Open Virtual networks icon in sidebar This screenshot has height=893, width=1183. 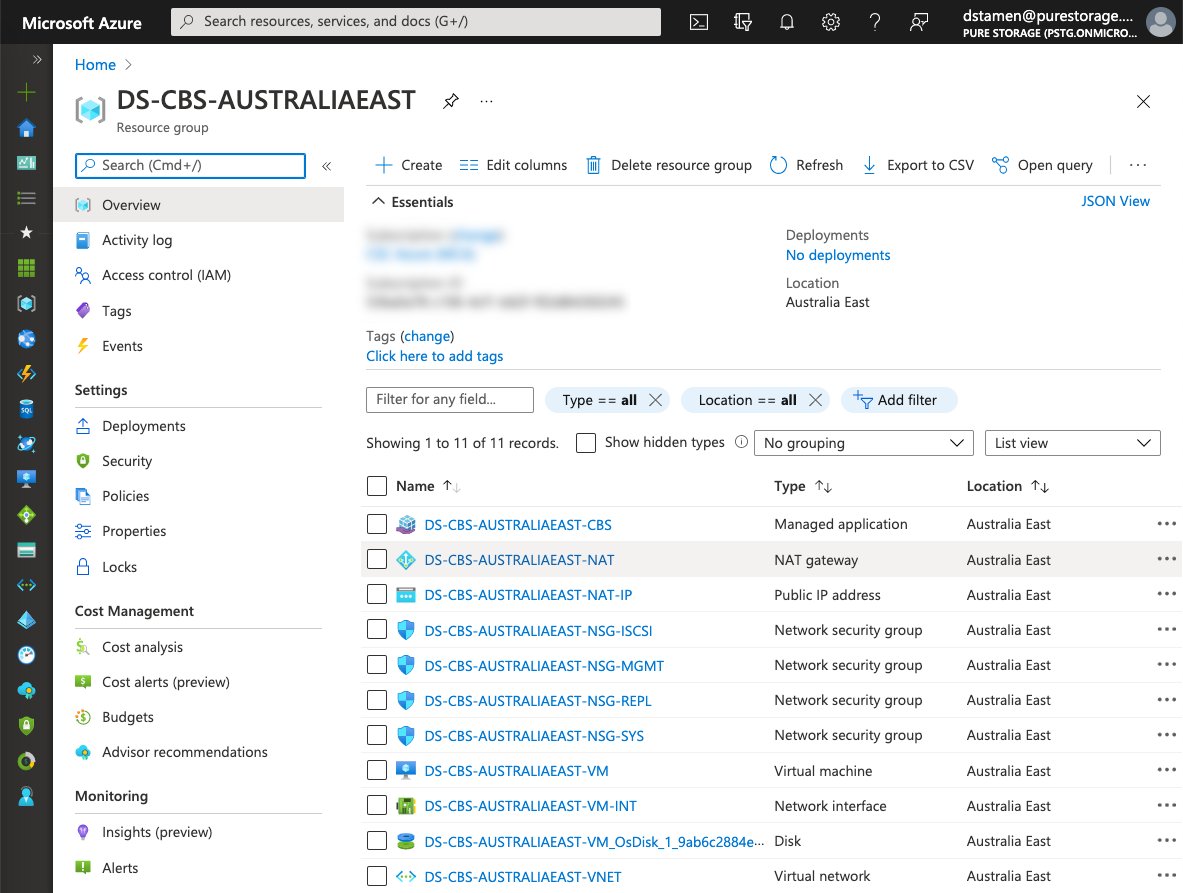pos(26,585)
